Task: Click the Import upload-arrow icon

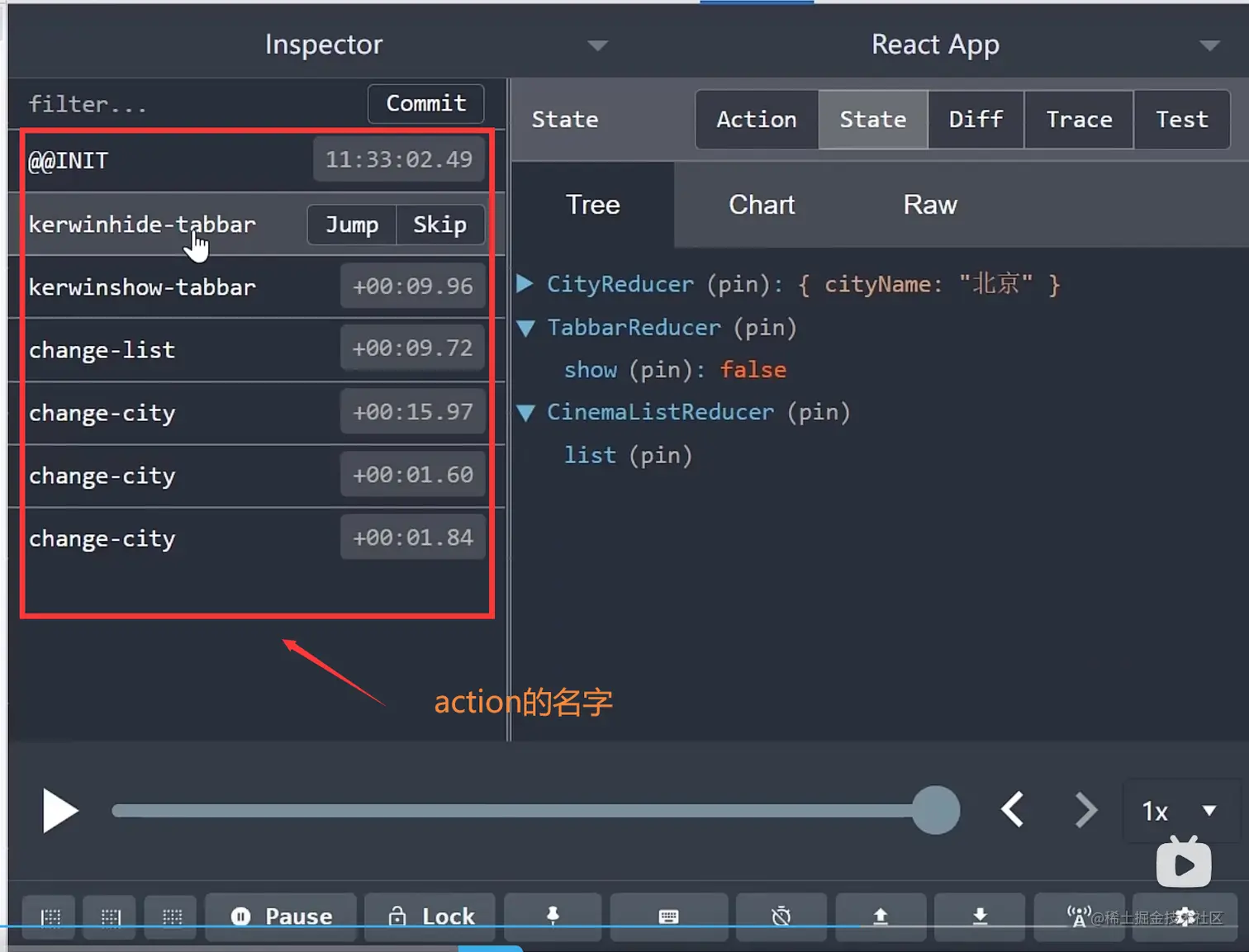Action: pyautogui.click(x=881, y=916)
